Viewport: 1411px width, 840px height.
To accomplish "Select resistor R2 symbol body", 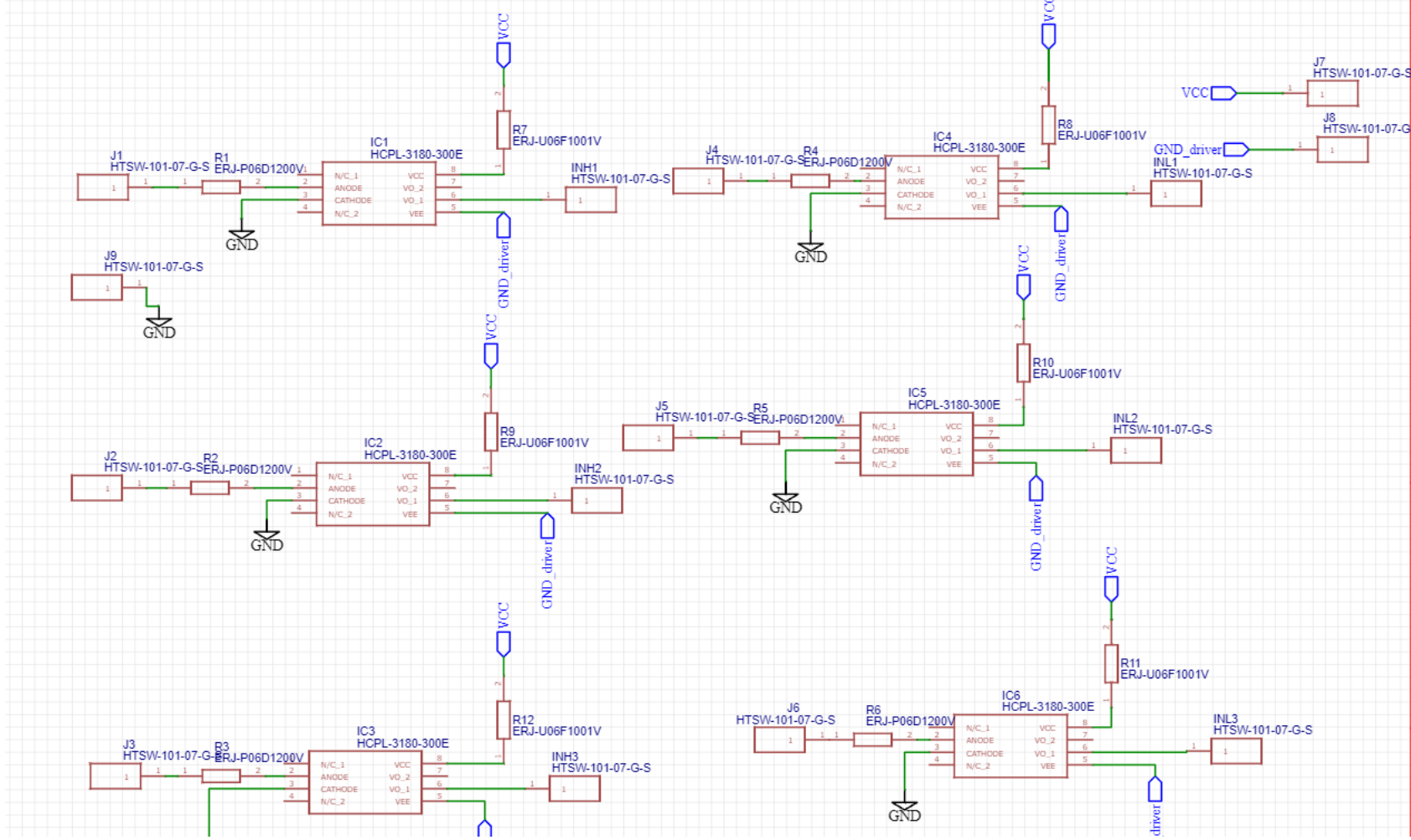I will click(x=209, y=488).
